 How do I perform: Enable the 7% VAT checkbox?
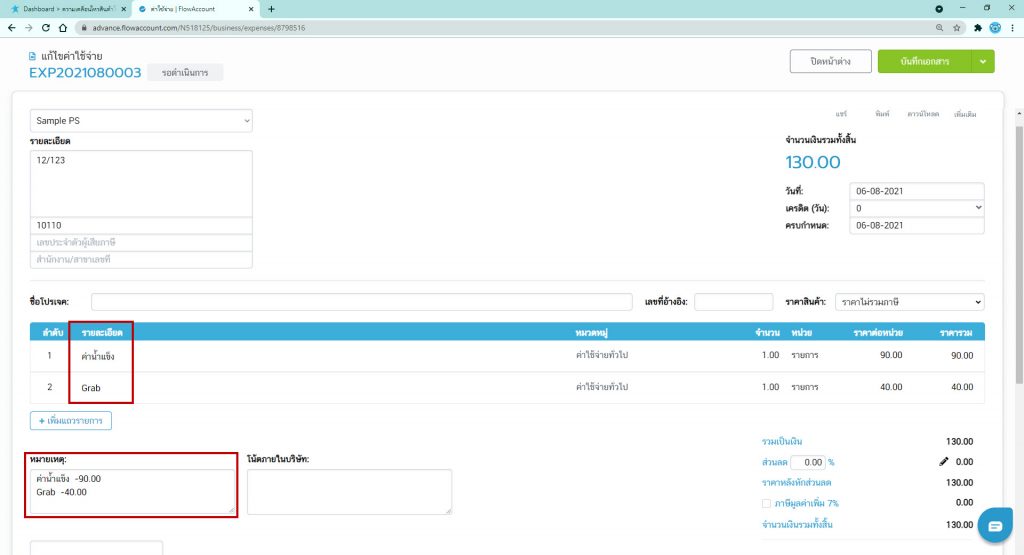[766, 503]
